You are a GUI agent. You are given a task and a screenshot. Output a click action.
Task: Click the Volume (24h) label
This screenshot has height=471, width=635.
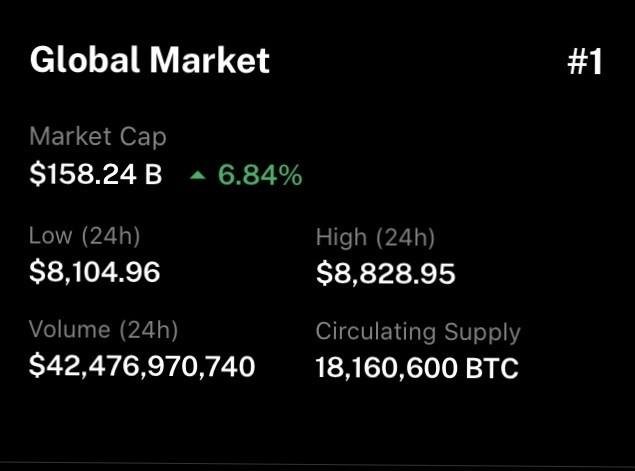103,330
